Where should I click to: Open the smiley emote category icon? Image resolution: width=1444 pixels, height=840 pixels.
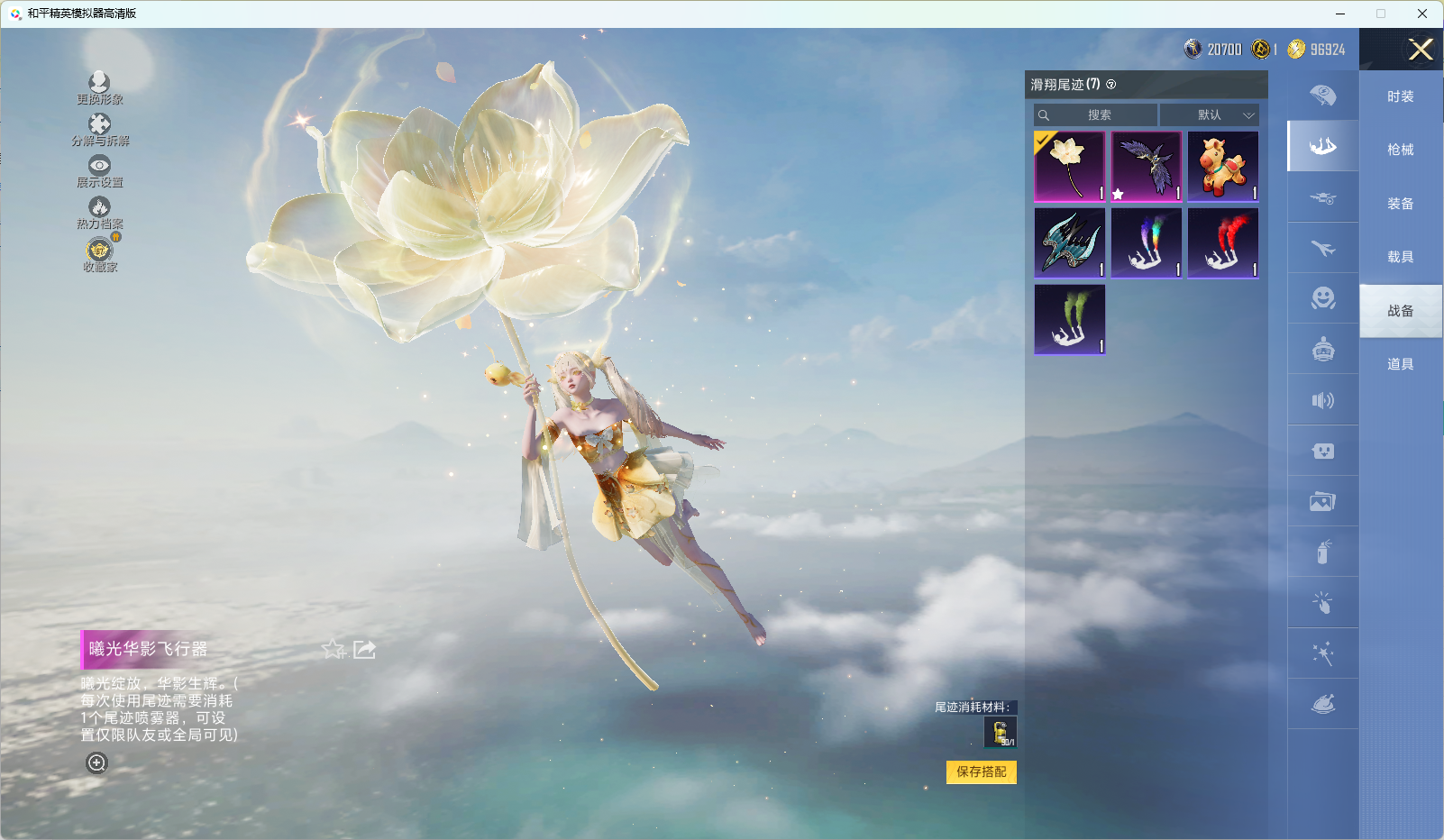click(1323, 298)
